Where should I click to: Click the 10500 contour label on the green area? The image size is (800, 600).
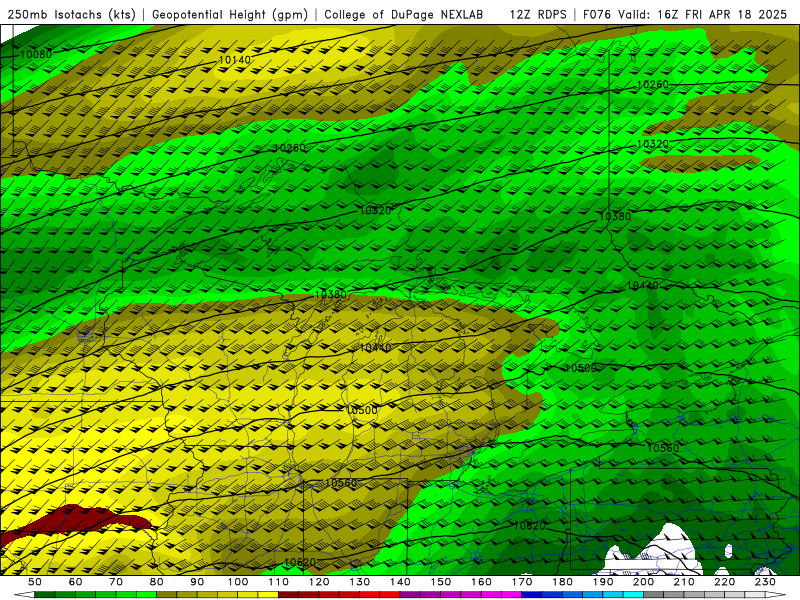coord(581,368)
